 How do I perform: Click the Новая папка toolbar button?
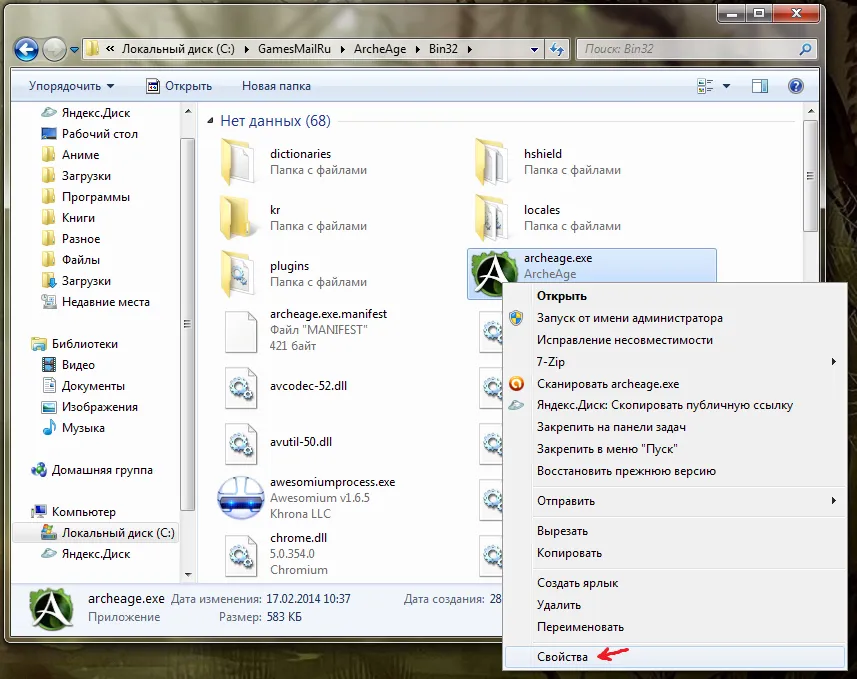276,87
